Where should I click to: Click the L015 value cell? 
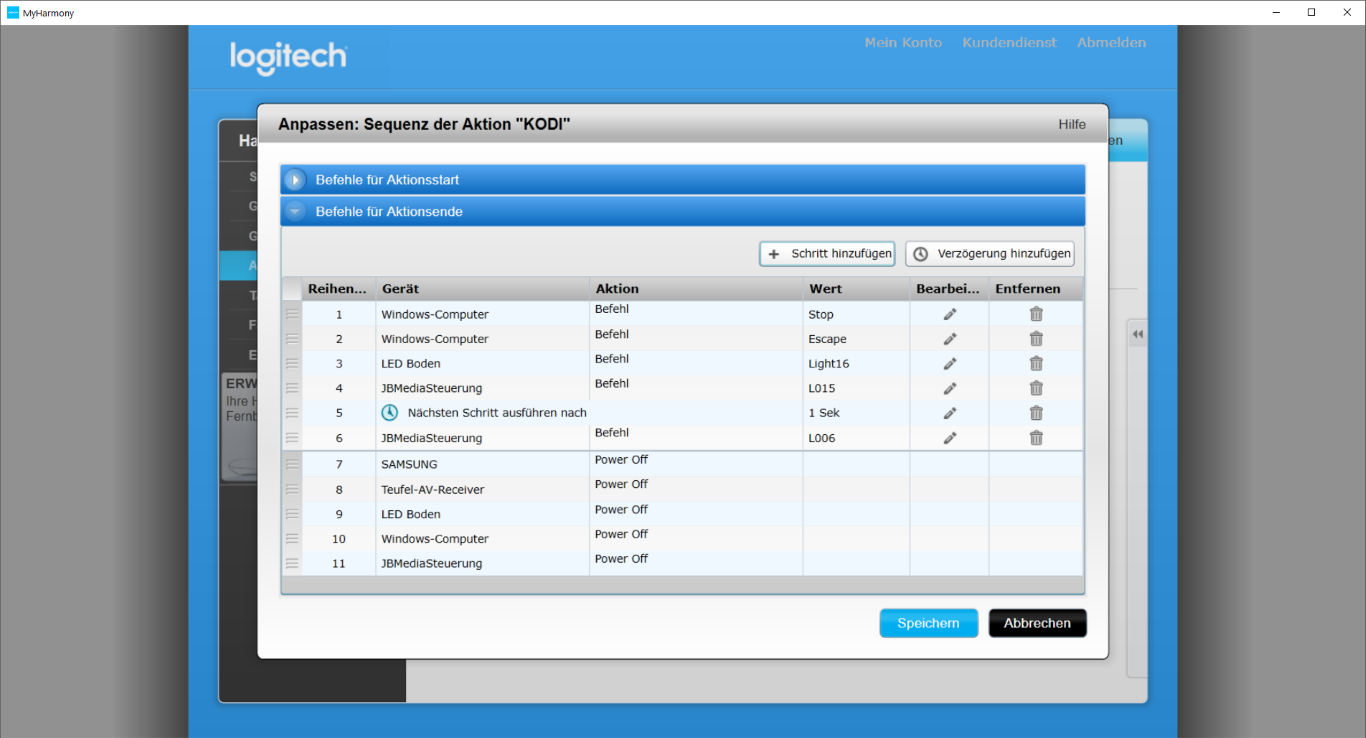point(857,388)
